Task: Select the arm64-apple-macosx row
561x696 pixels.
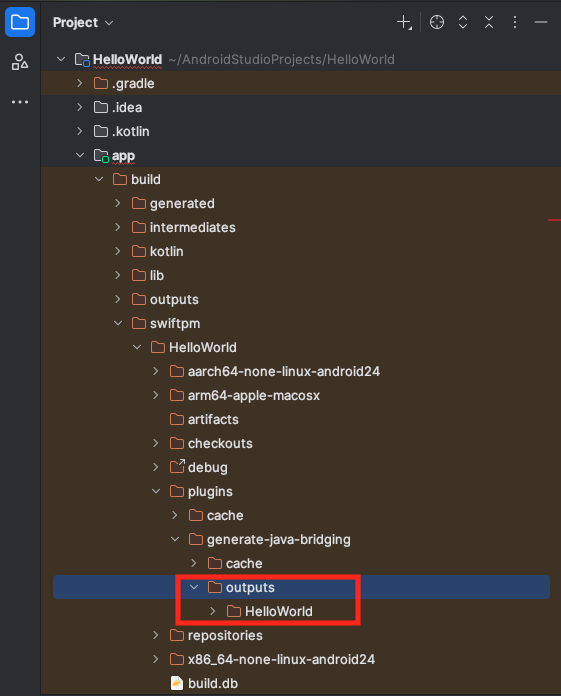Action: (x=301, y=395)
